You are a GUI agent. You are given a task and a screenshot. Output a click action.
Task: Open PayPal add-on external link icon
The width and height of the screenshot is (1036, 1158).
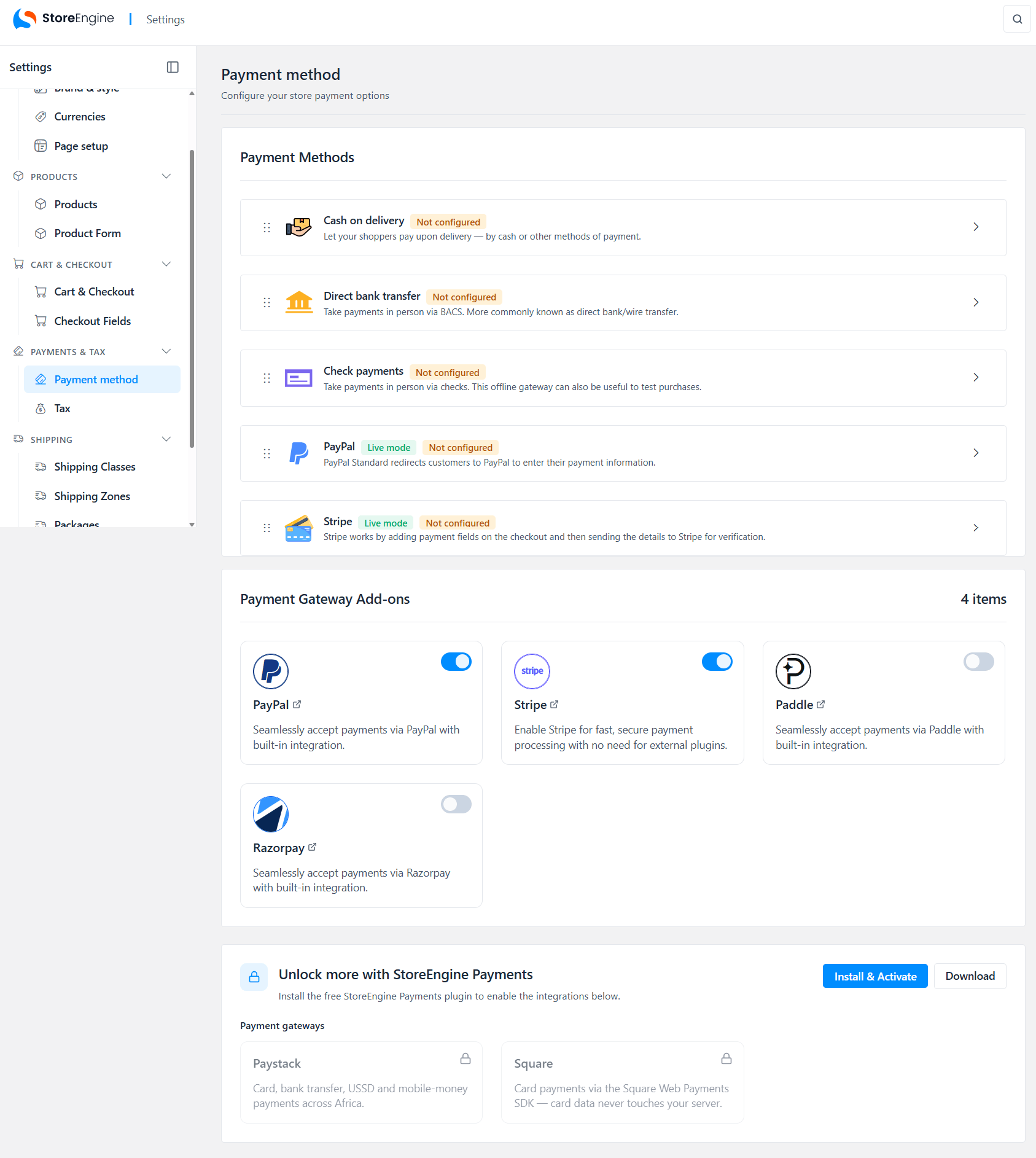[297, 704]
